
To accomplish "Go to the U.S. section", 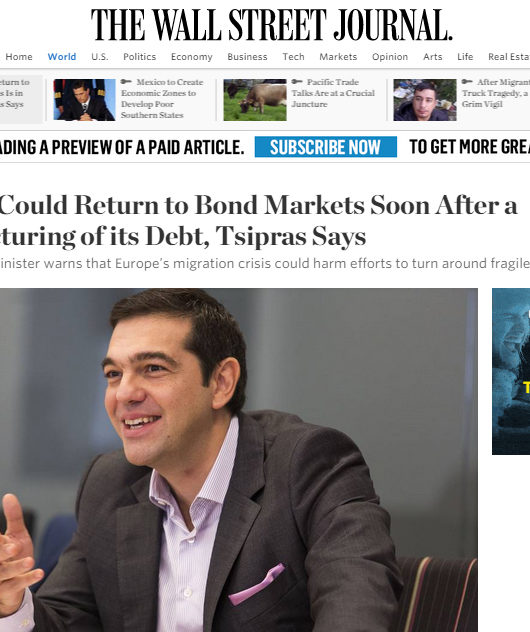I will (x=100, y=57).
